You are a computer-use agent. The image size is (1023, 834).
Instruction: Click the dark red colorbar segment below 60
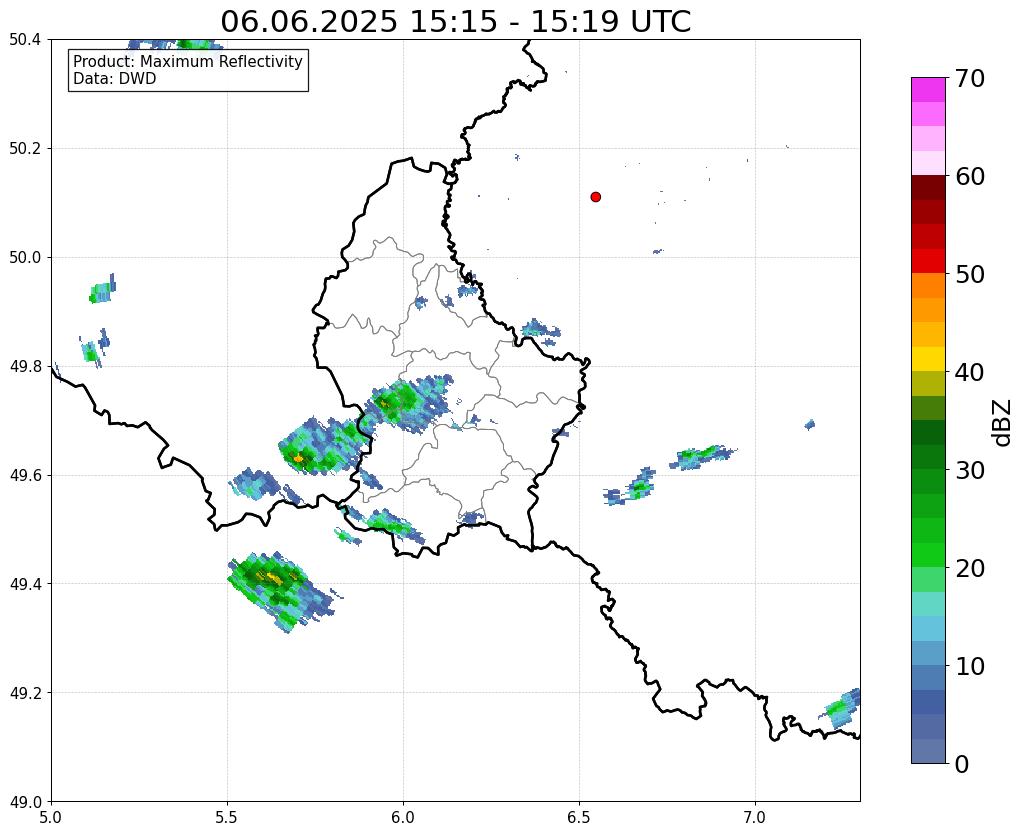(x=928, y=187)
